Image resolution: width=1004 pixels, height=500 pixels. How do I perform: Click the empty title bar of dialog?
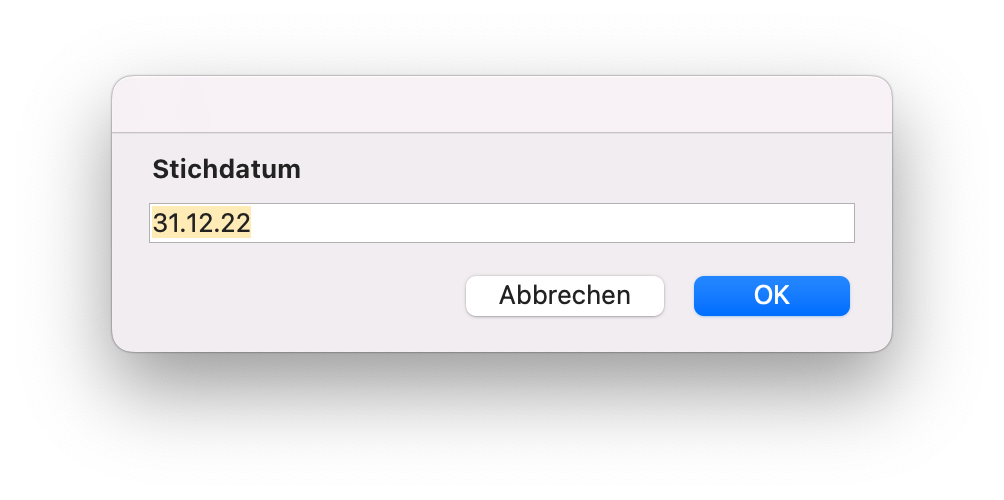(x=502, y=104)
